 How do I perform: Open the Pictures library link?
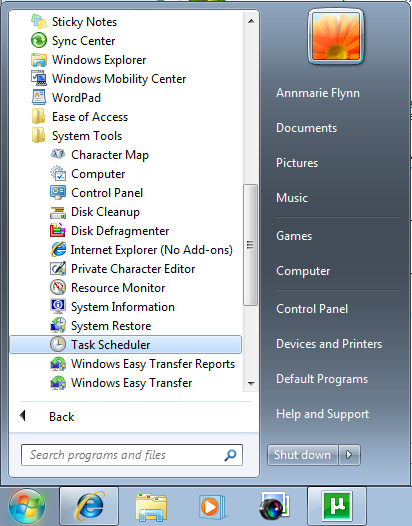pyautogui.click(x=297, y=163)
